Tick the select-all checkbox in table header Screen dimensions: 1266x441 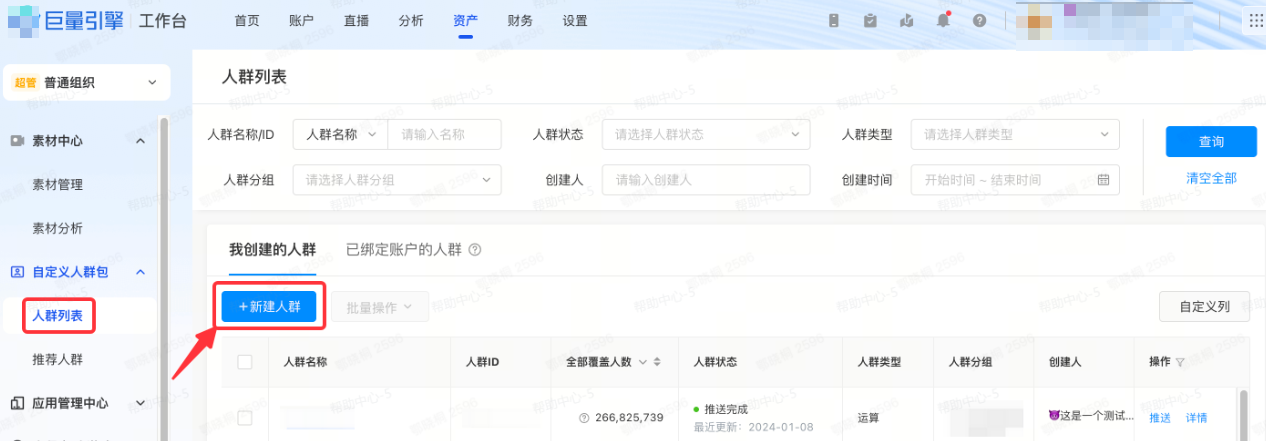click(245, 362)
